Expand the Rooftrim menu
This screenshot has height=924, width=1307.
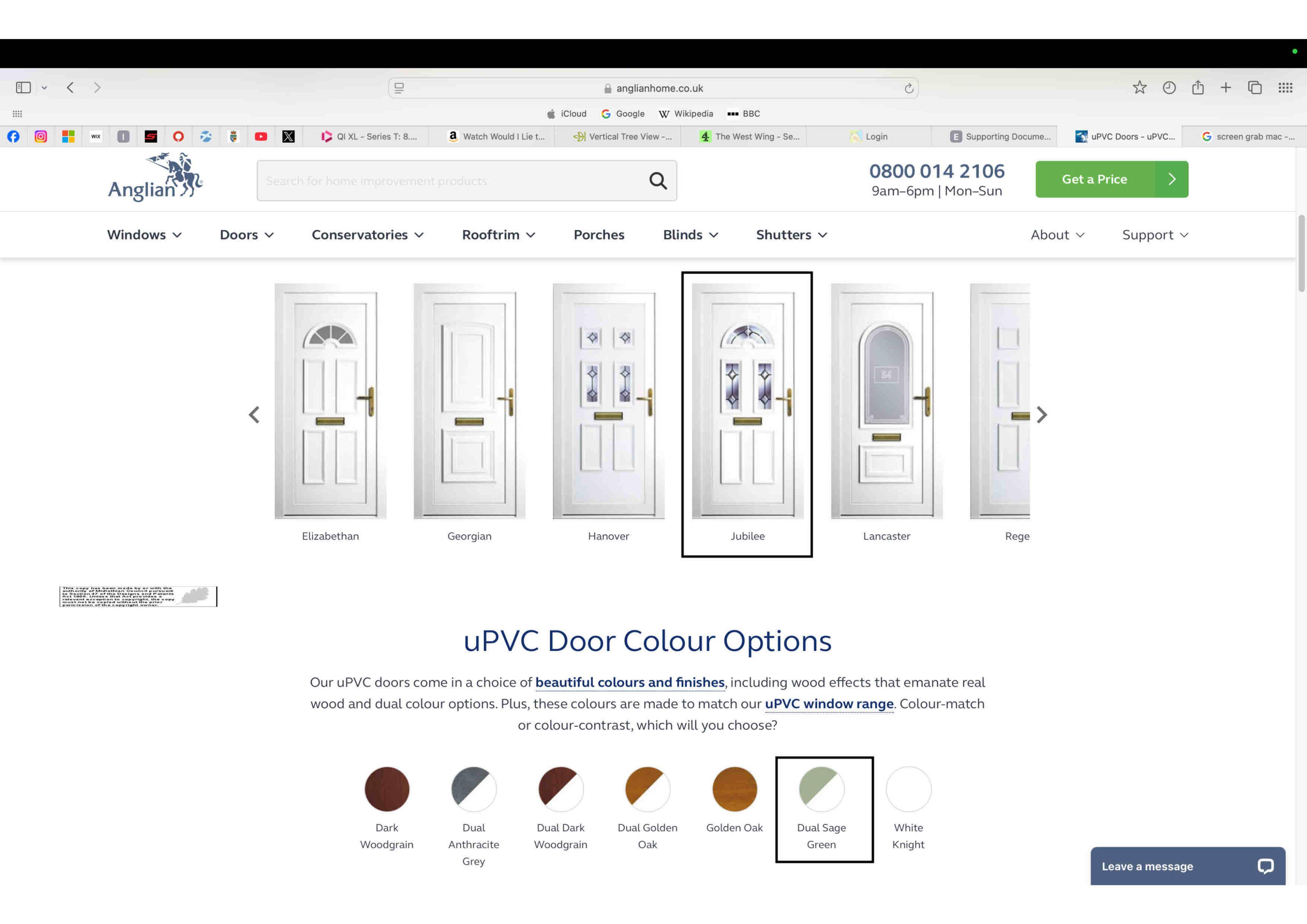(499, 235)
